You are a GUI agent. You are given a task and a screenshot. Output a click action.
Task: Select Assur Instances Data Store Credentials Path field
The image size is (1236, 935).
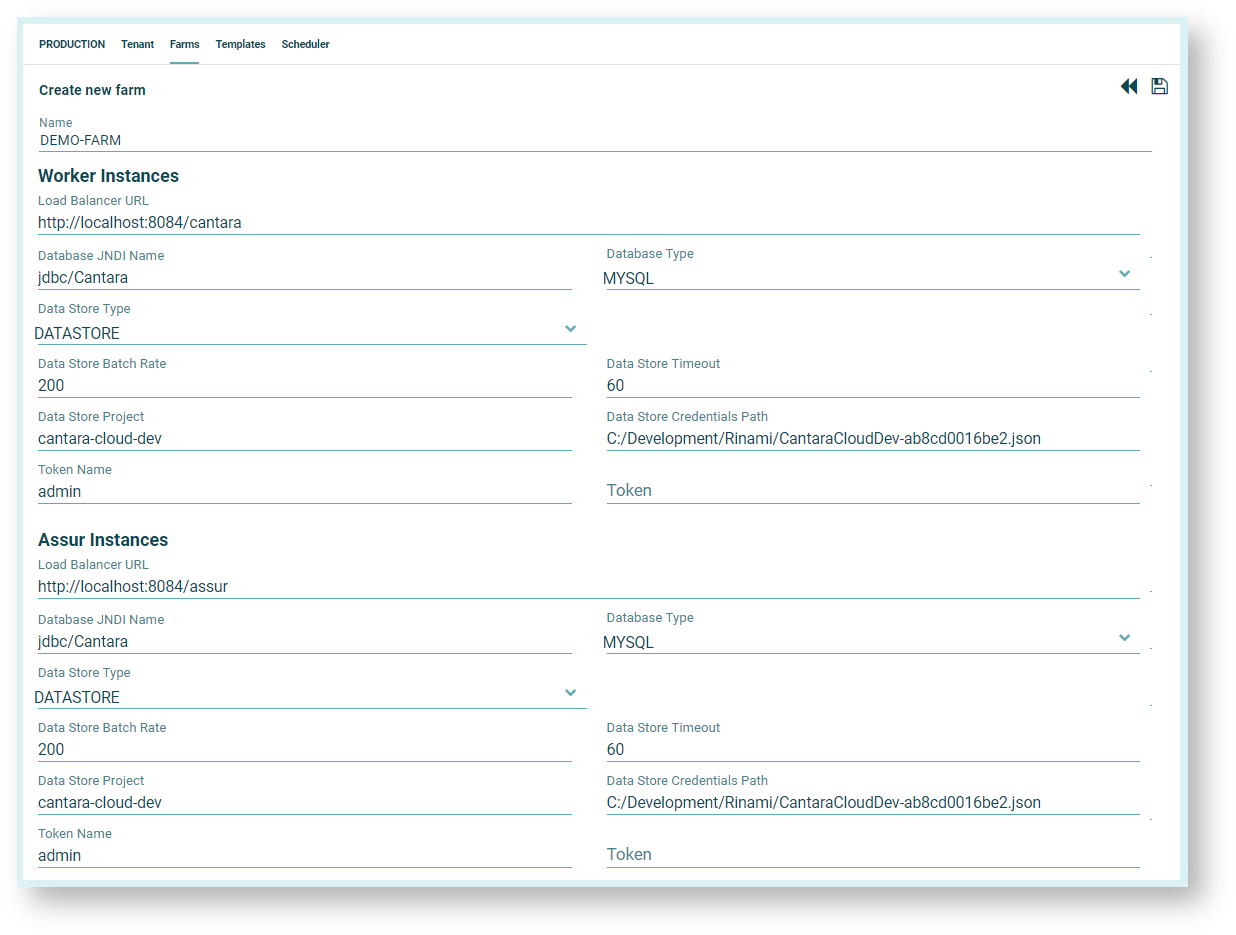[x=872, y=803]
